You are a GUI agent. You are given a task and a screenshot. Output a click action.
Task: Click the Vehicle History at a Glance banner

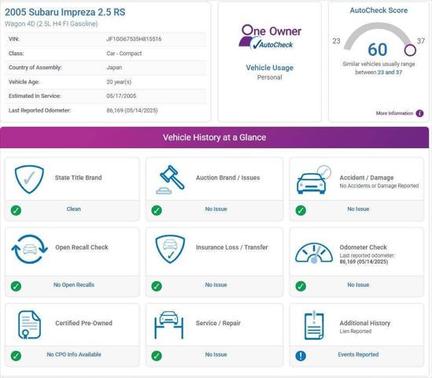point(214,137)
